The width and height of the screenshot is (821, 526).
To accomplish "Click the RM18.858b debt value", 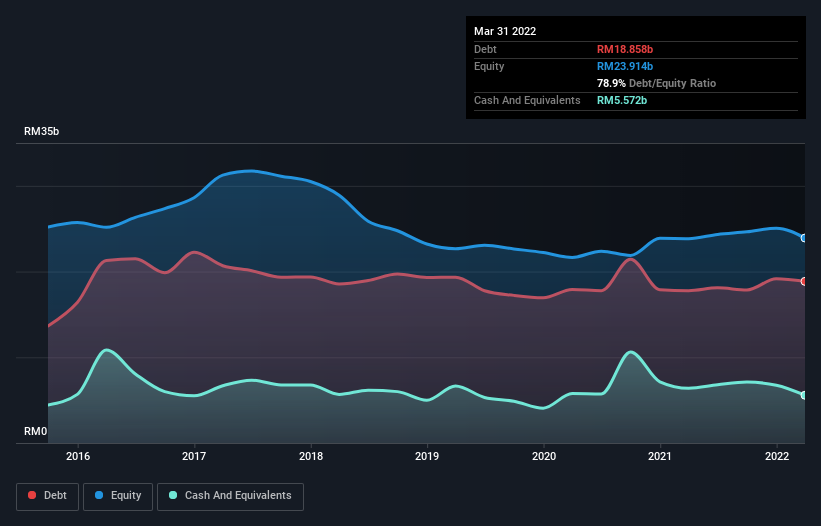I will [625, 49].
